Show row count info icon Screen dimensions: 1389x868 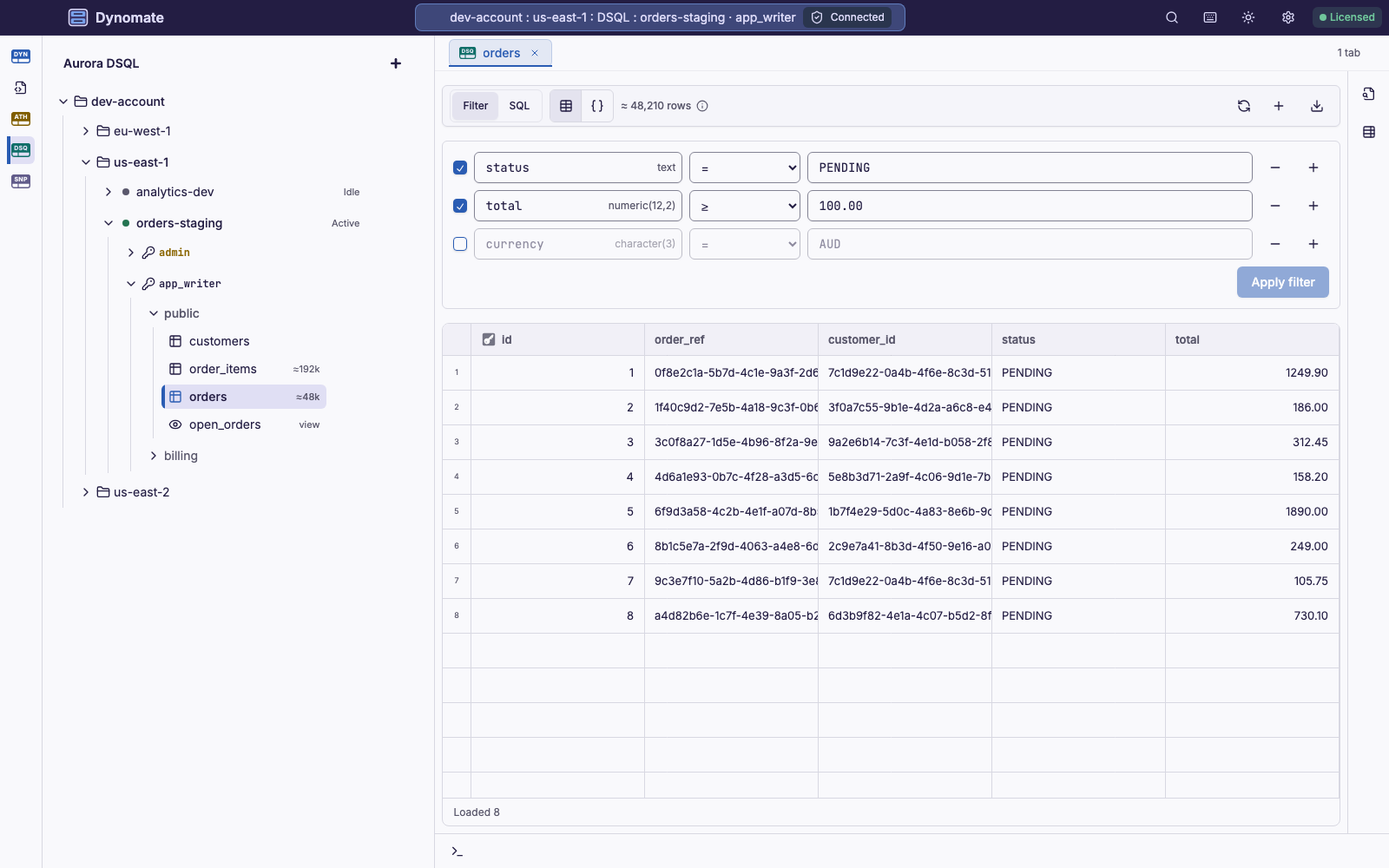click(703, 106)
